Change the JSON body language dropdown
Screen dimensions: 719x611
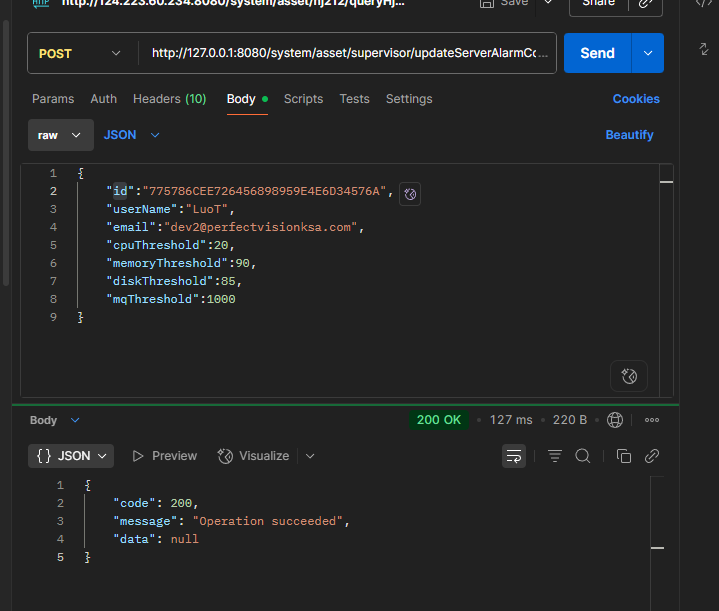pos(131,135)
